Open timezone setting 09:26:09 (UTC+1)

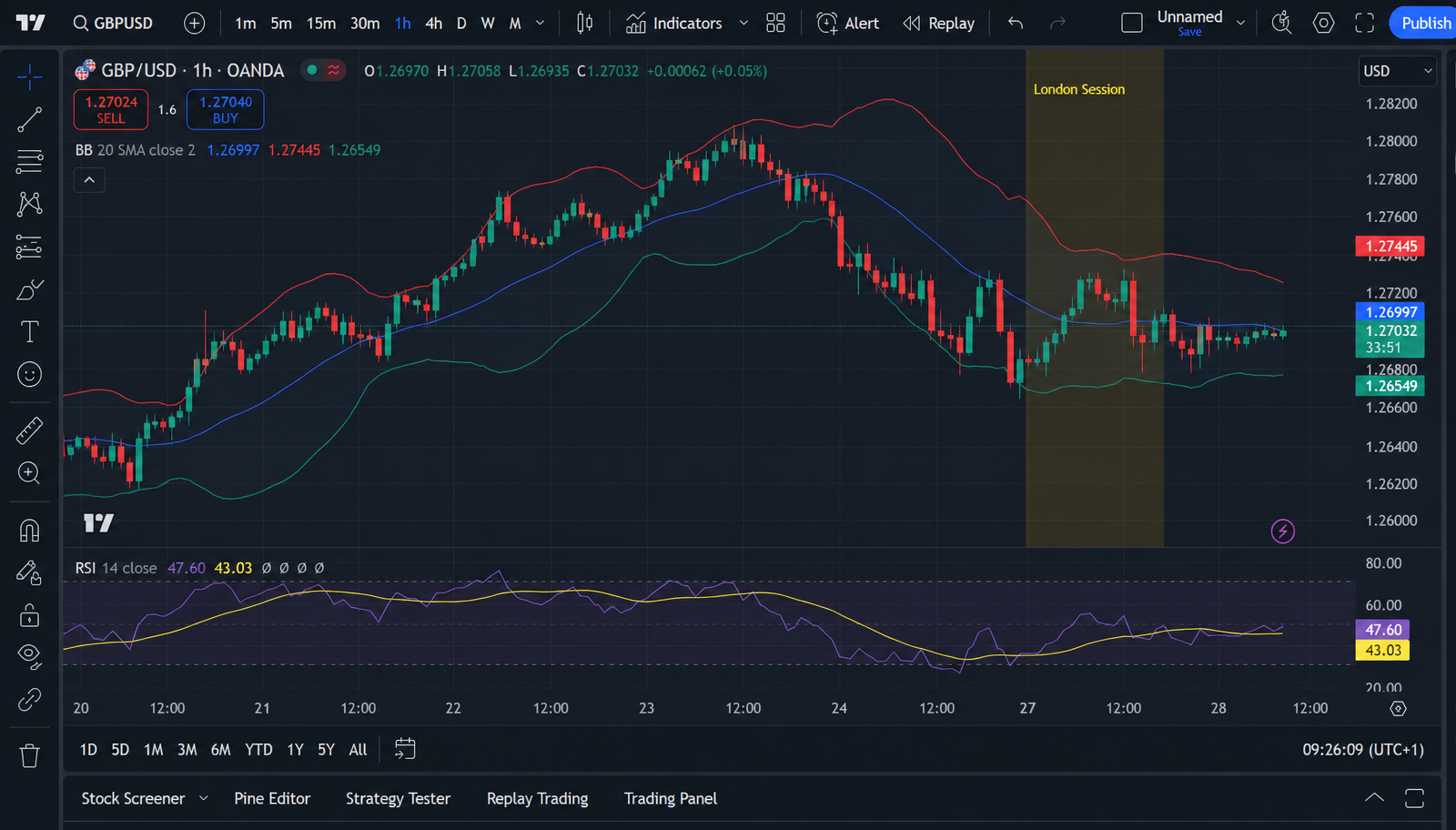pyautogui.click(x=1362, y=749)
